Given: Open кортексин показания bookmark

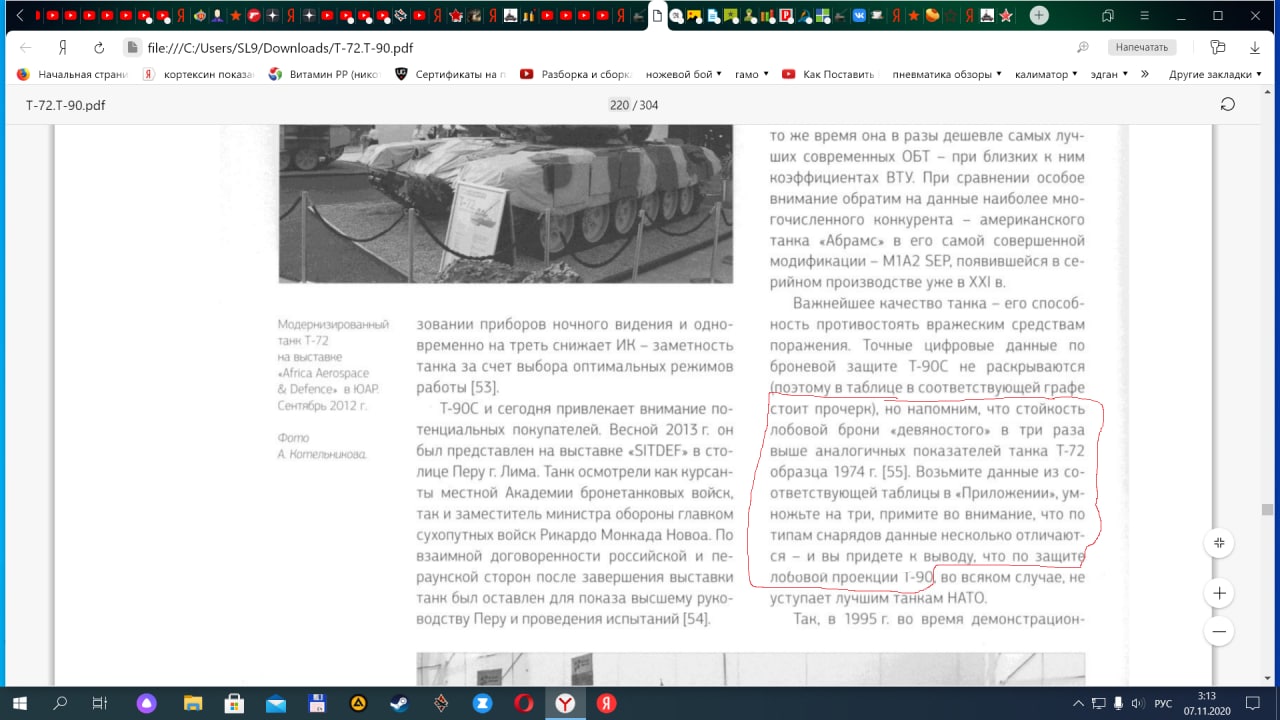Looking at the screenshot, I should click(198, 74).
